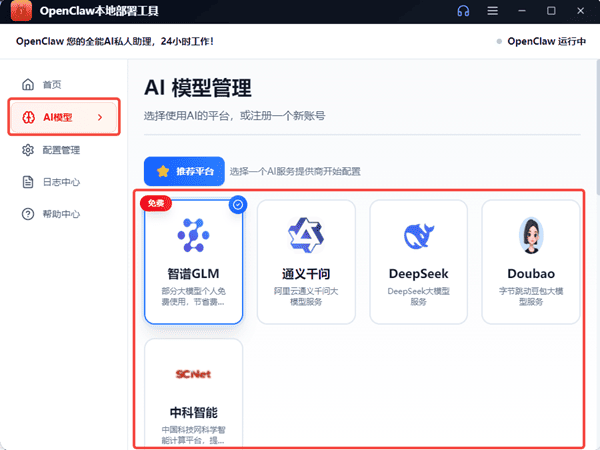Click DeepSeek card title text
The width and height of the screenshot is (600, 450).
(418, 273)
